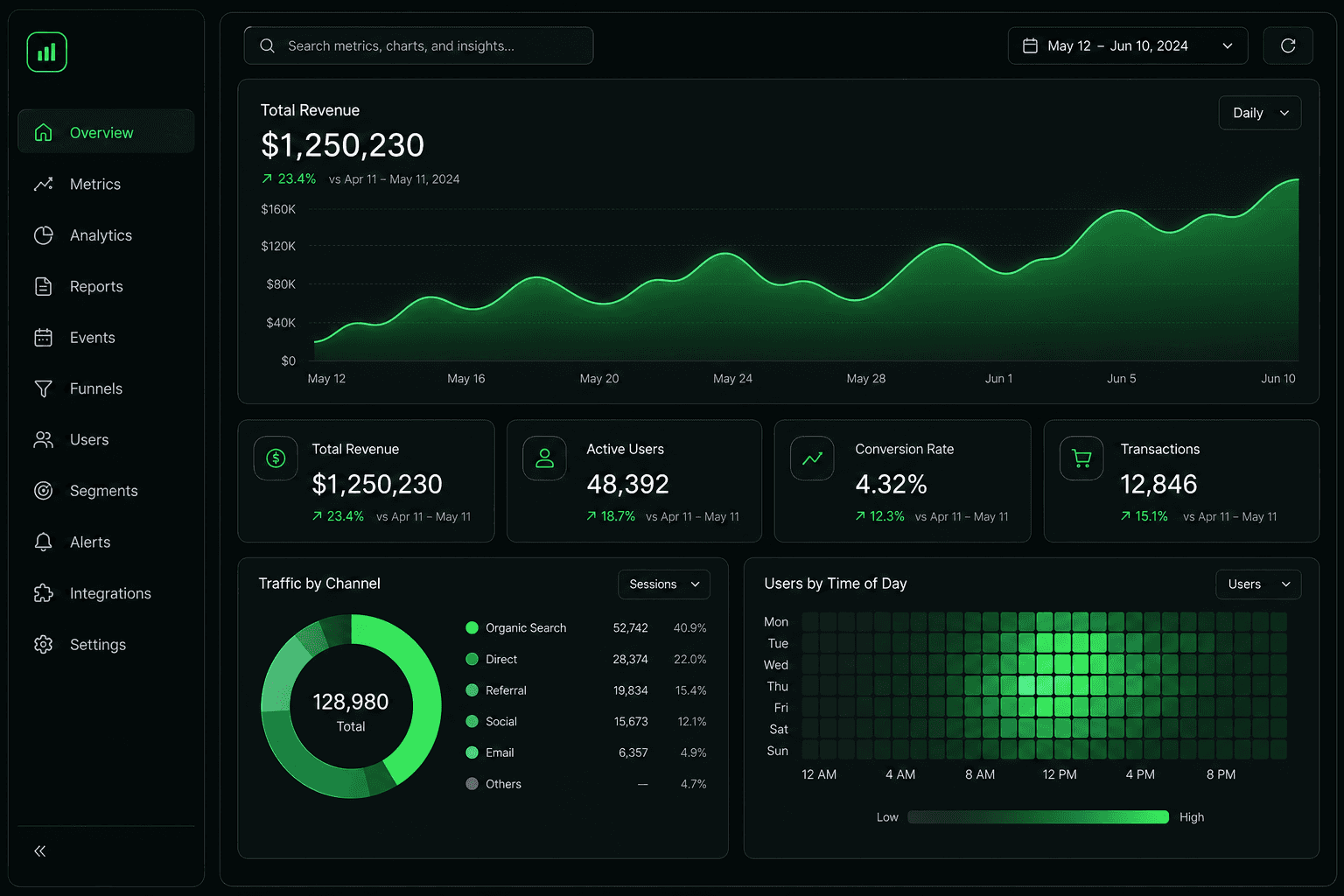Open the Overview menu item
Viewport: 1344px width, 896px height.
tap(106, 133)
